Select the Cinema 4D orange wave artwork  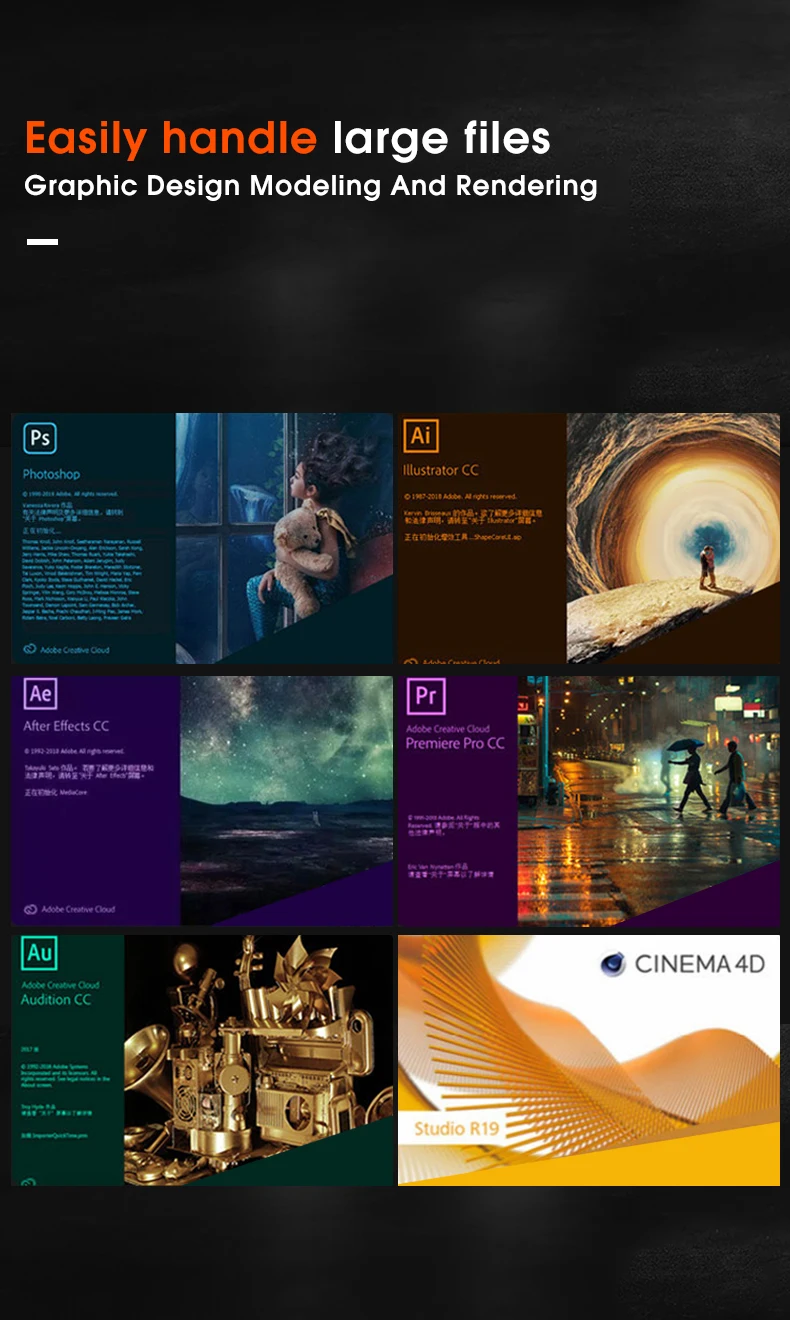[589, 1060]
